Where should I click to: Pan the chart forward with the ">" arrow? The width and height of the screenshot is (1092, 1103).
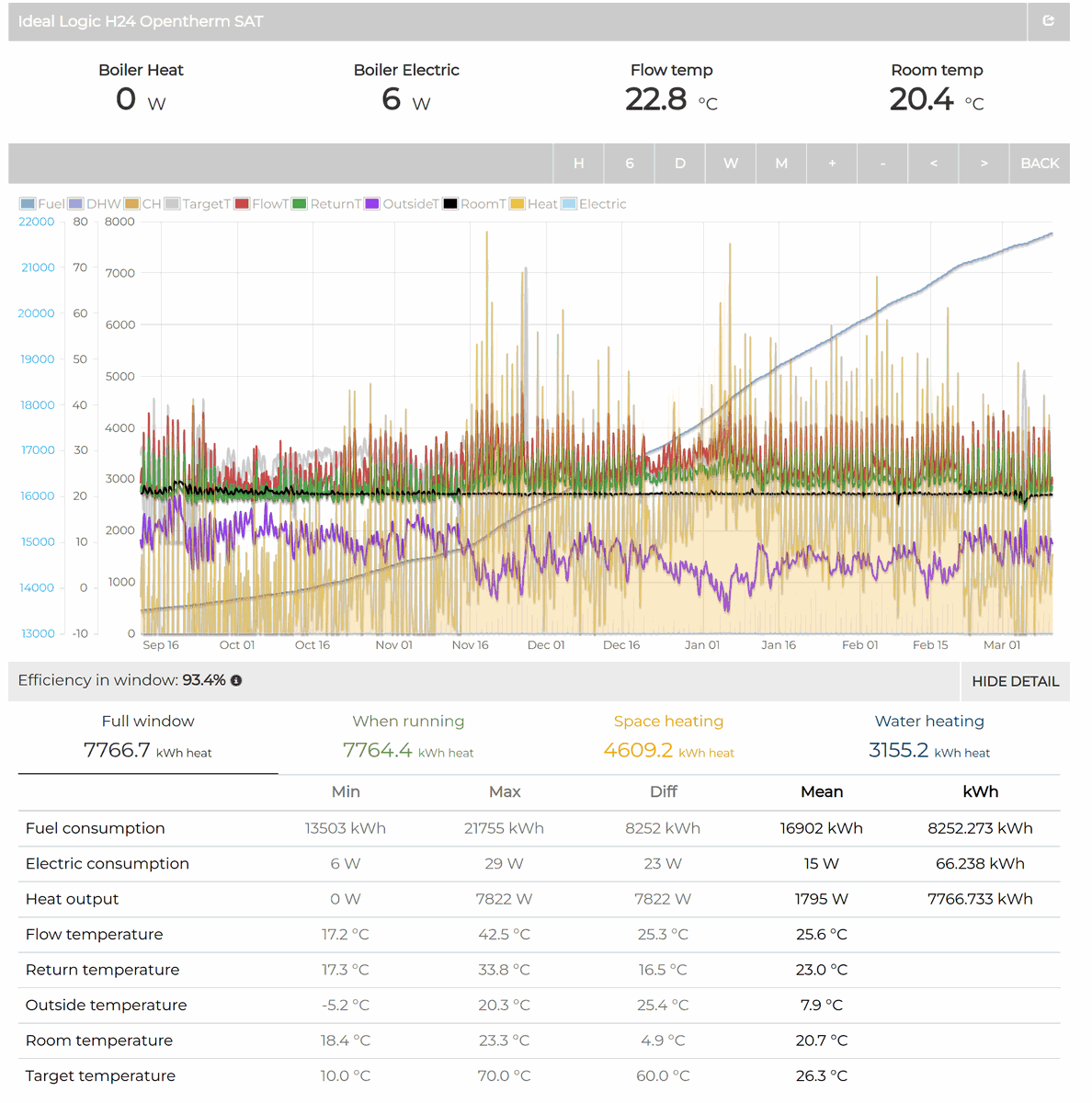tap(984, 163)
